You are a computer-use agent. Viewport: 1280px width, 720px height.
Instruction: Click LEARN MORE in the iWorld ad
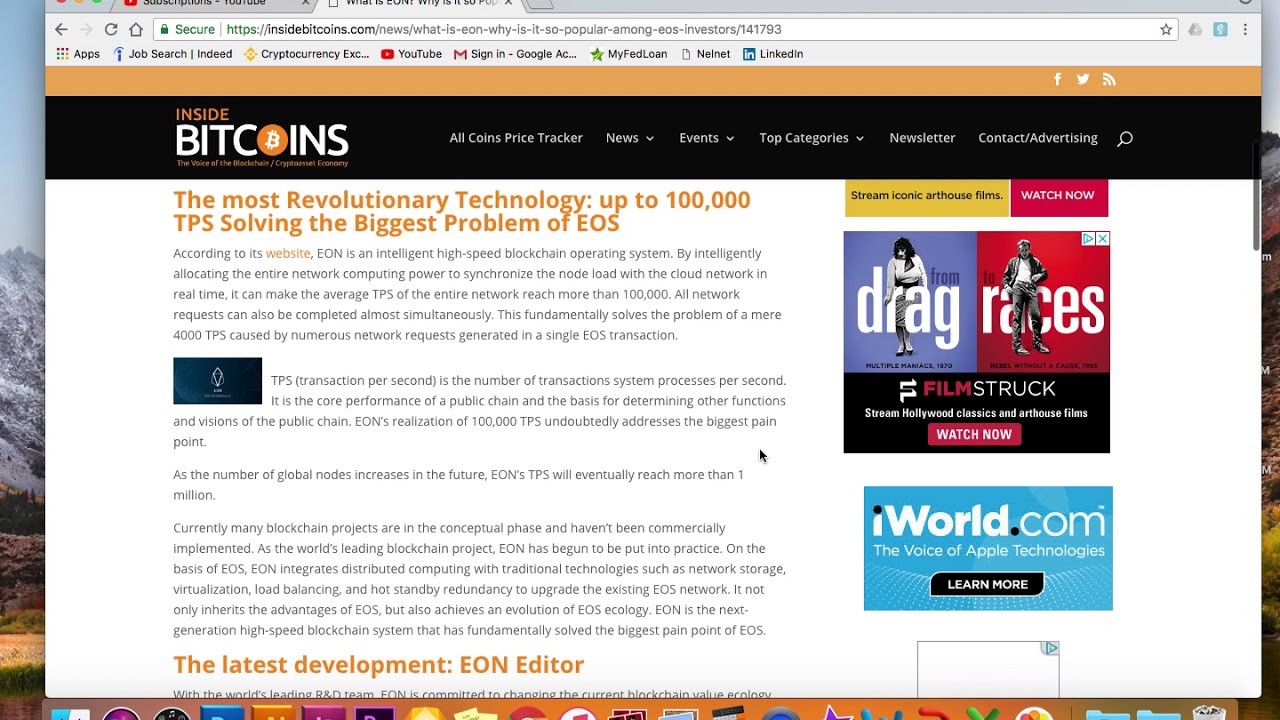[987, 584]
